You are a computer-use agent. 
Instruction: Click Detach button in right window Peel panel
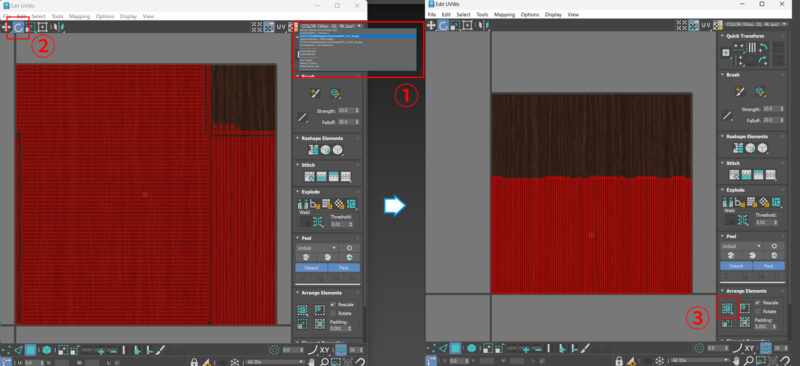736,266
